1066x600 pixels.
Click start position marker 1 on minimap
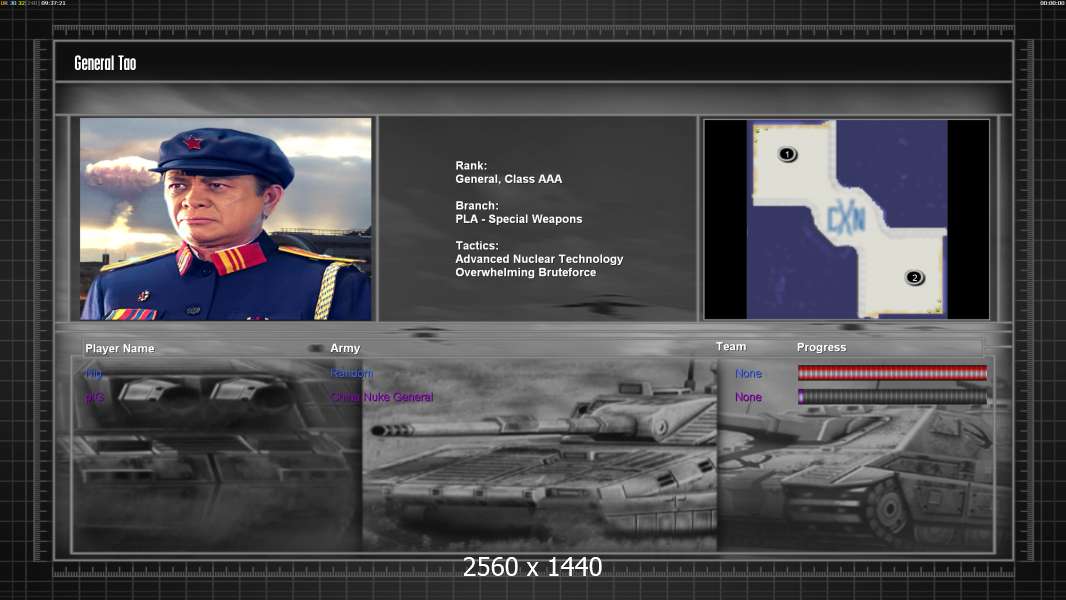tap(787, 154)
